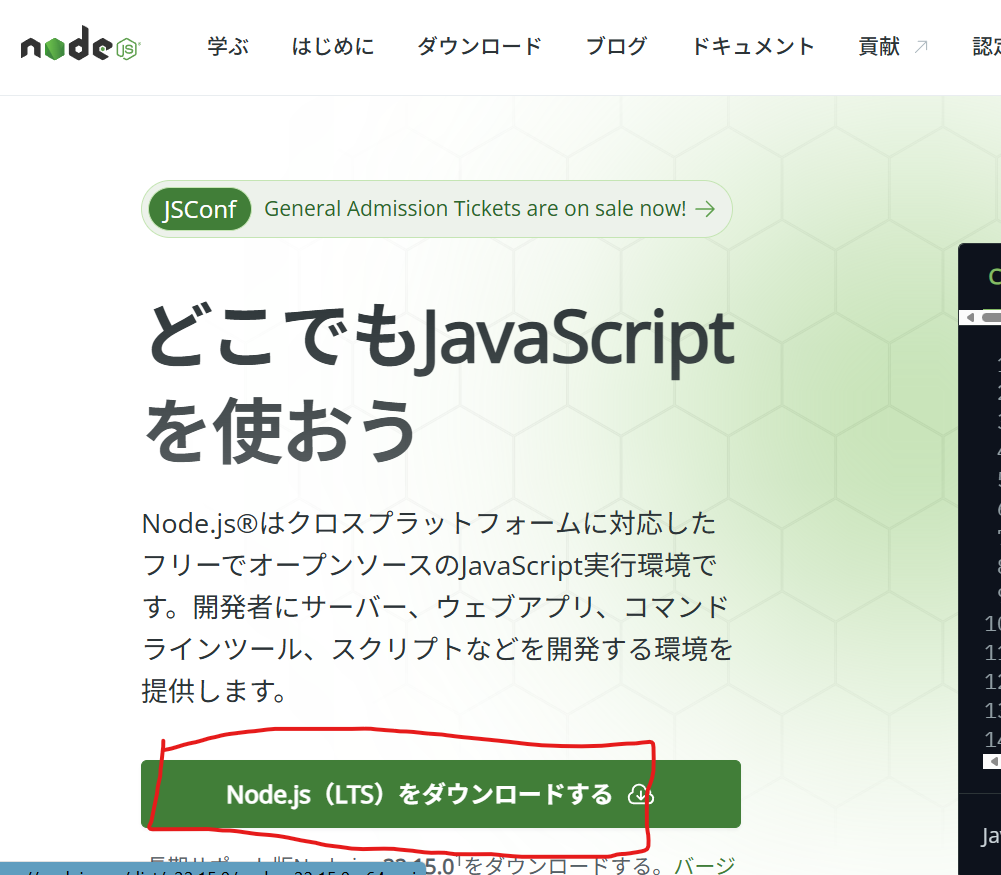Click the top scrollbar left arrow in code panel

[970, 317]
